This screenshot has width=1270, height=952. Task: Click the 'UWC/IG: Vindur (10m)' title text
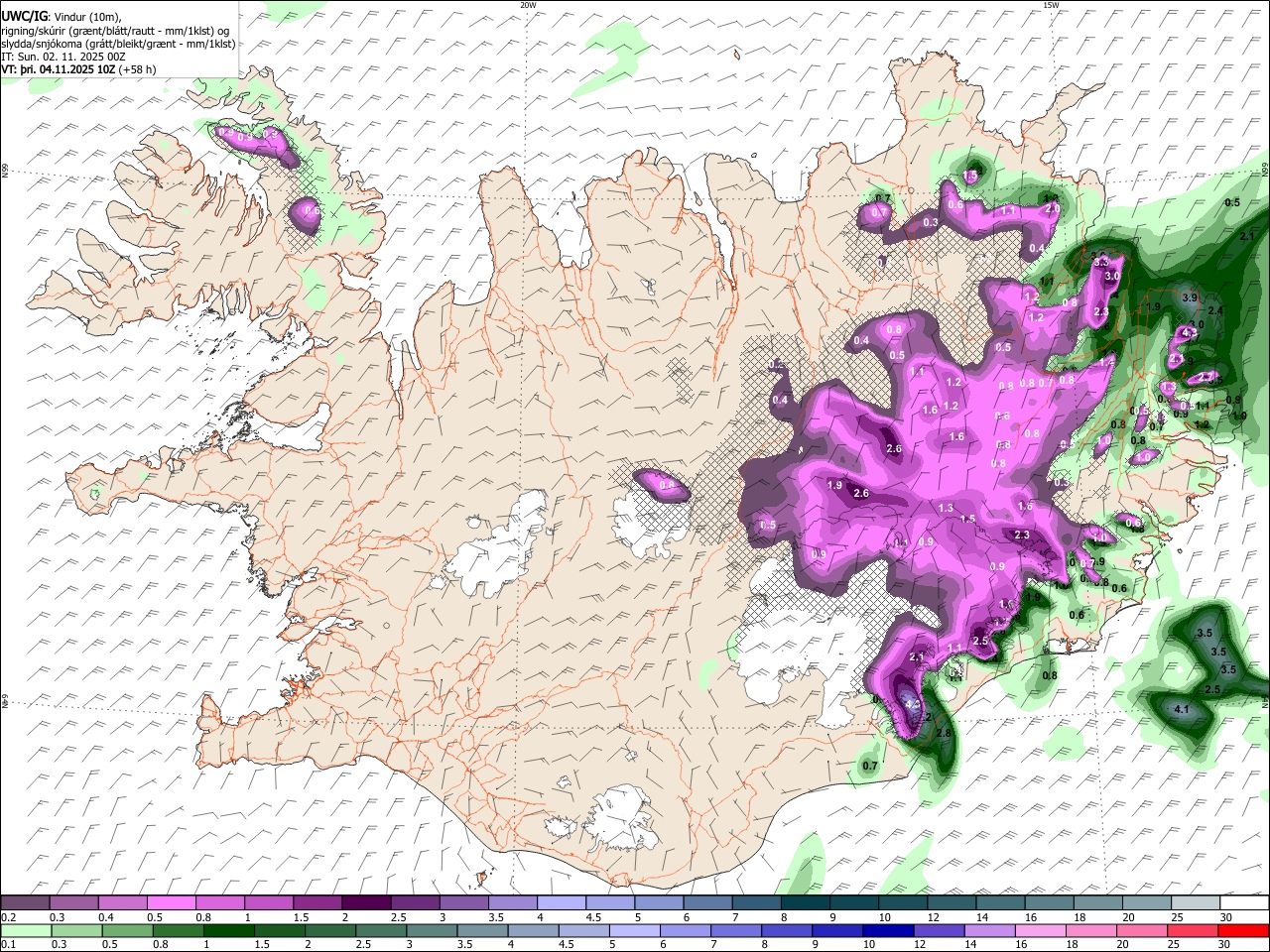61,17
